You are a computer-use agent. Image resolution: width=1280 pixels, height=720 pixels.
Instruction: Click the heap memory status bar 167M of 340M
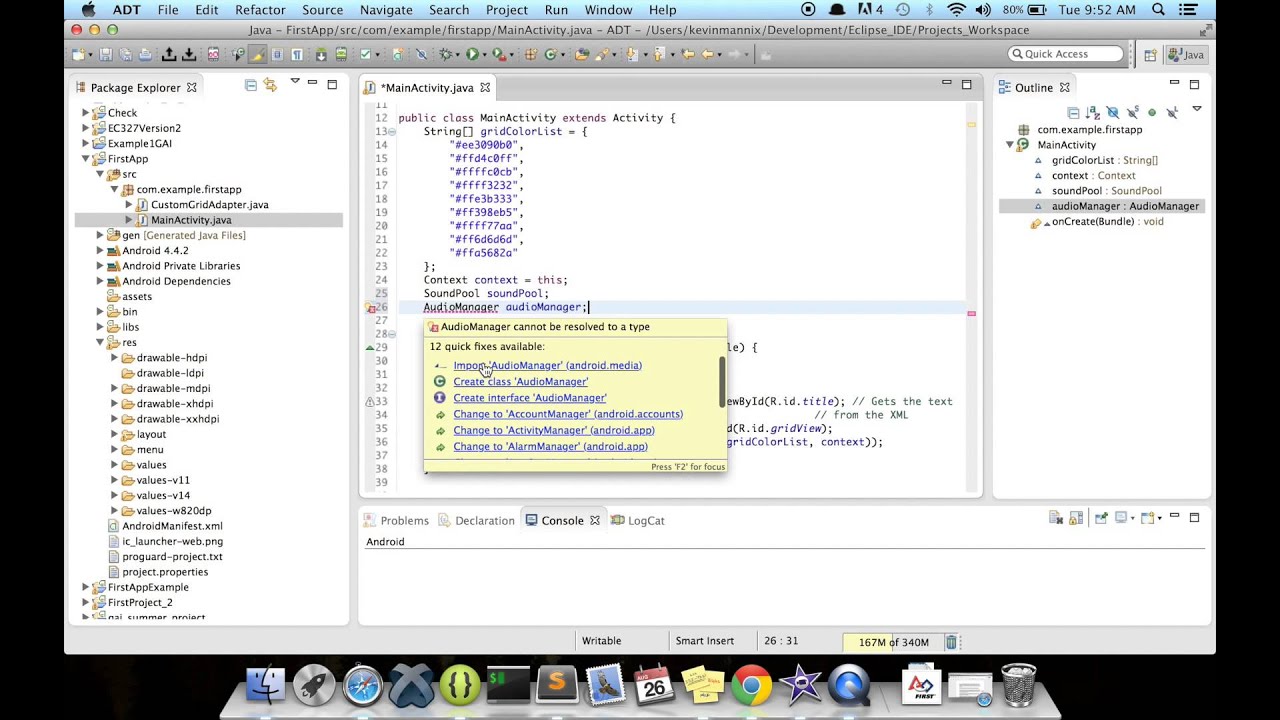(x=893, y=642)
